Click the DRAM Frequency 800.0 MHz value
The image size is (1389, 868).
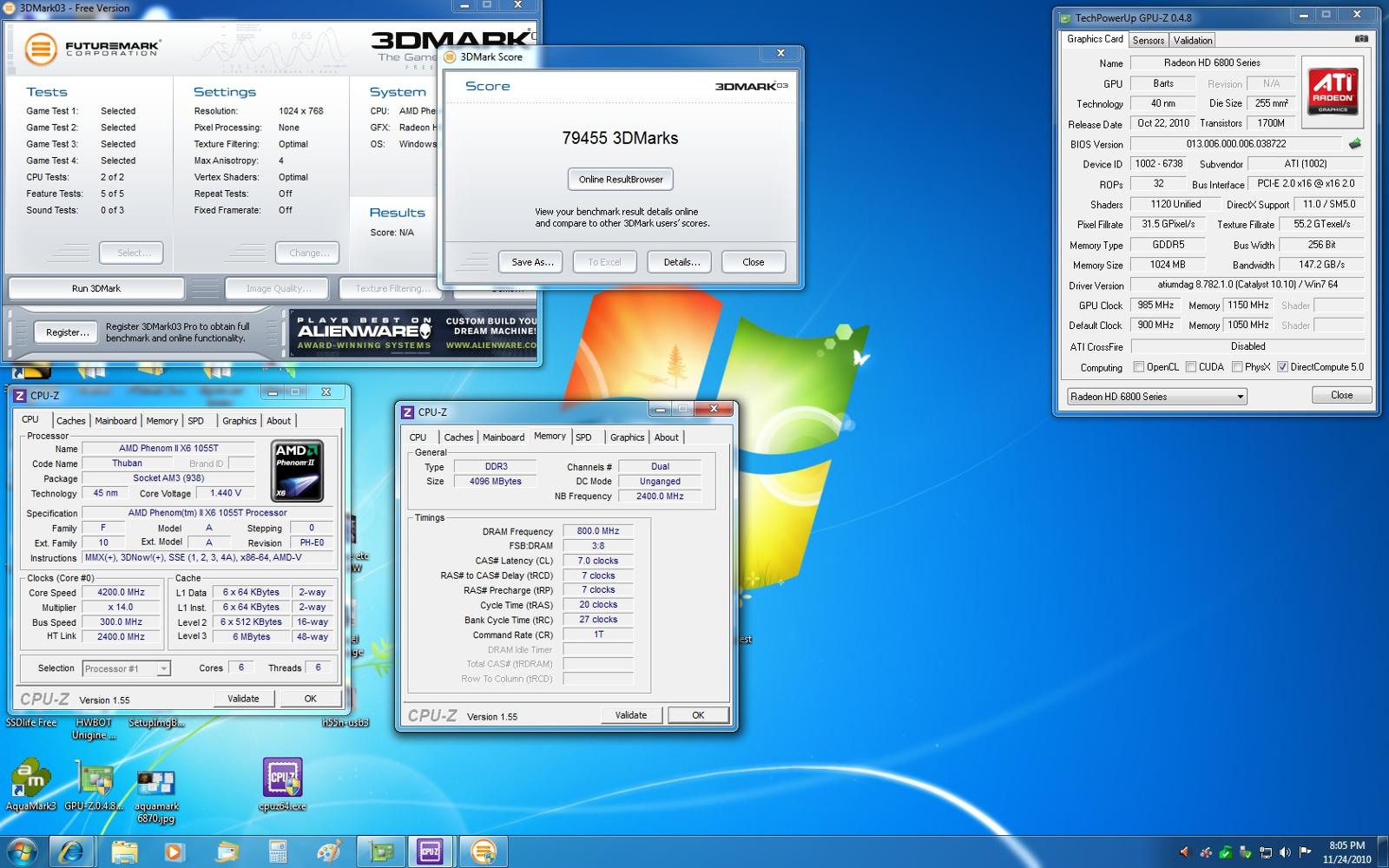598,531
